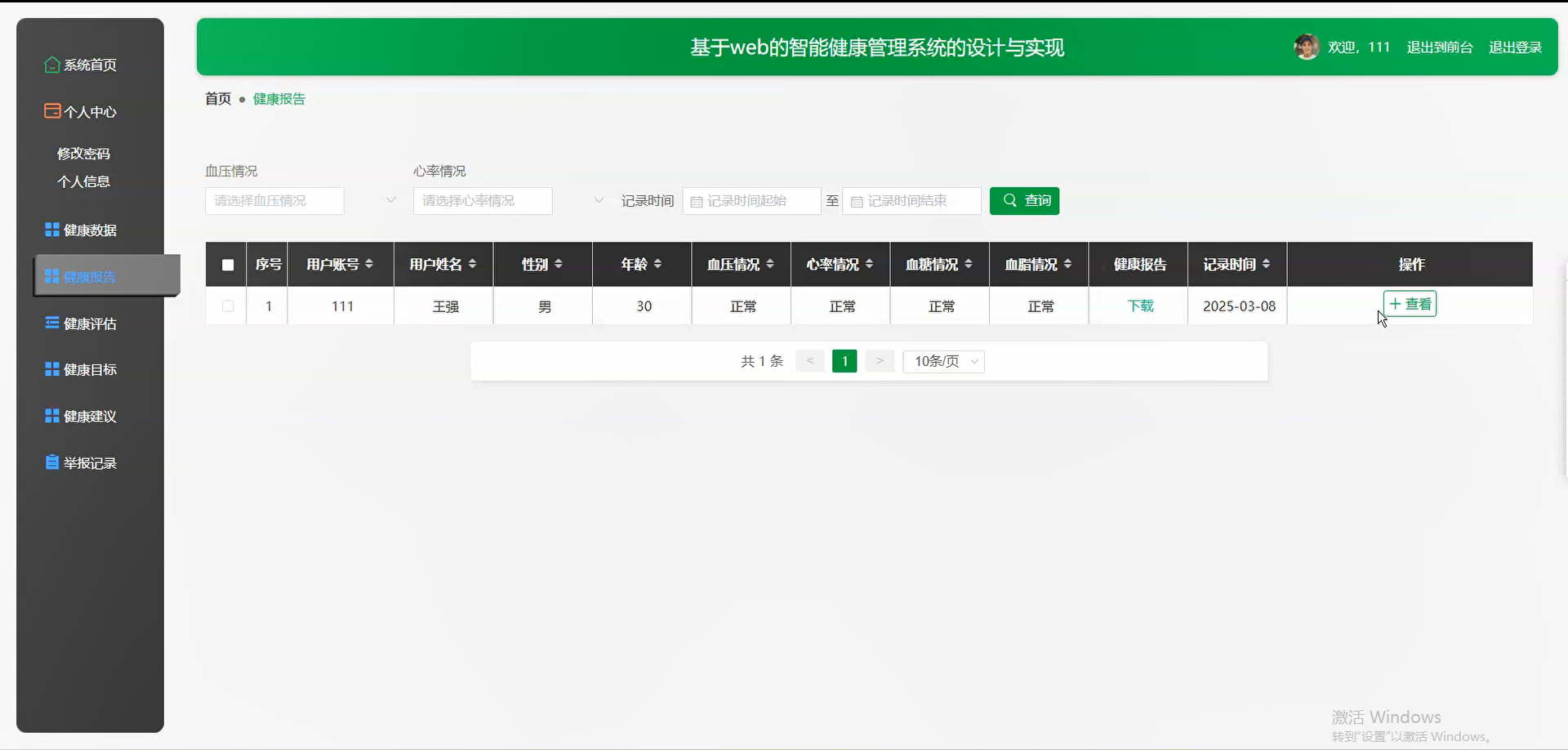Open 个人中心 via its sidebar icon
This screenshot has width=1568, height=750.
(51, 111)
